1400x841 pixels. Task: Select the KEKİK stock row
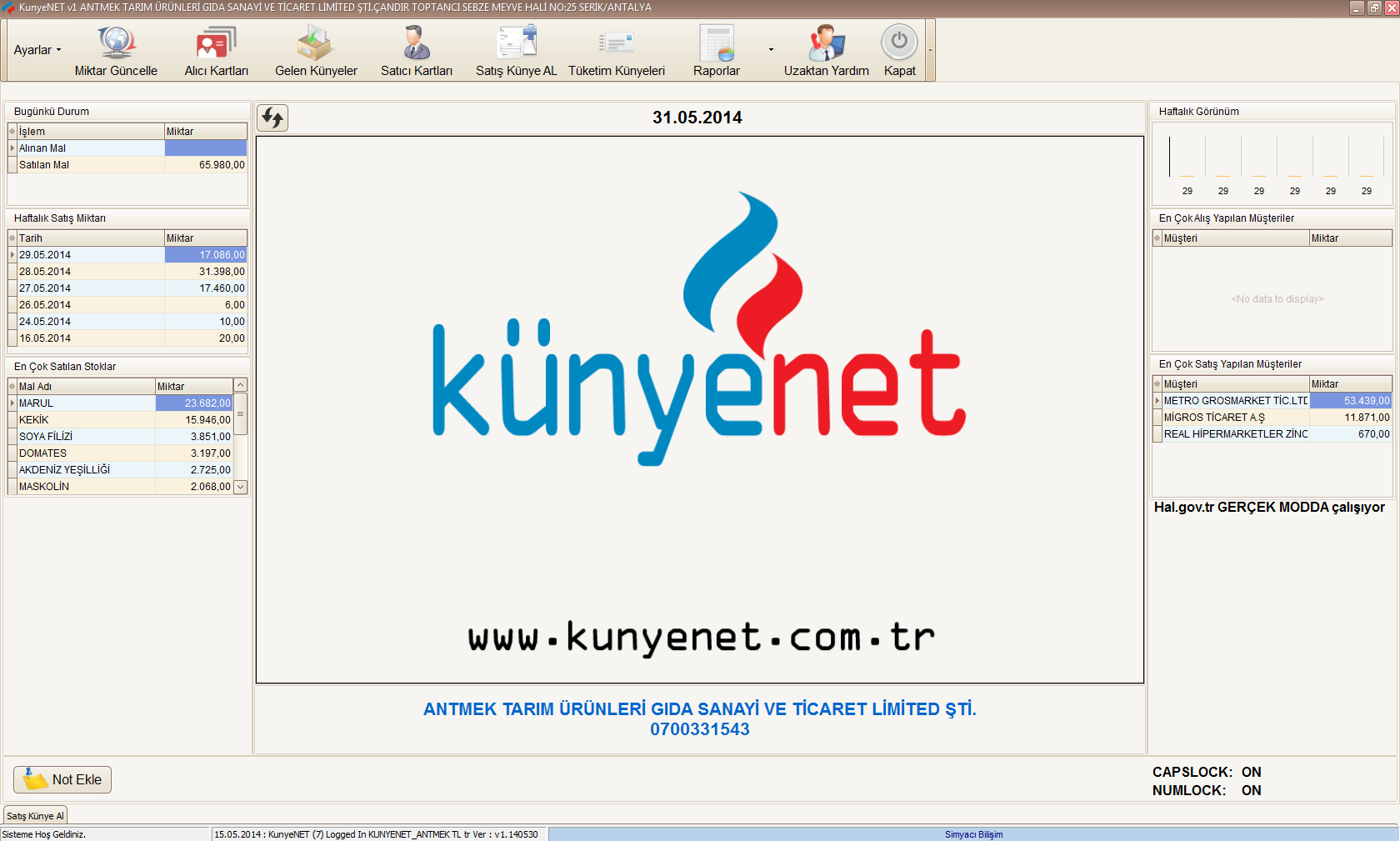(121, 420)
